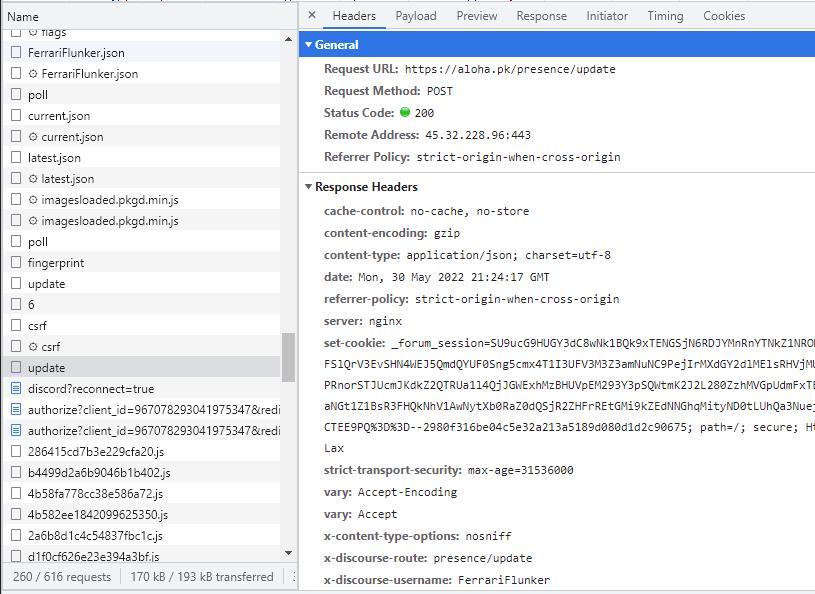
Task: Click the Name column header
Action: point(150,16)
